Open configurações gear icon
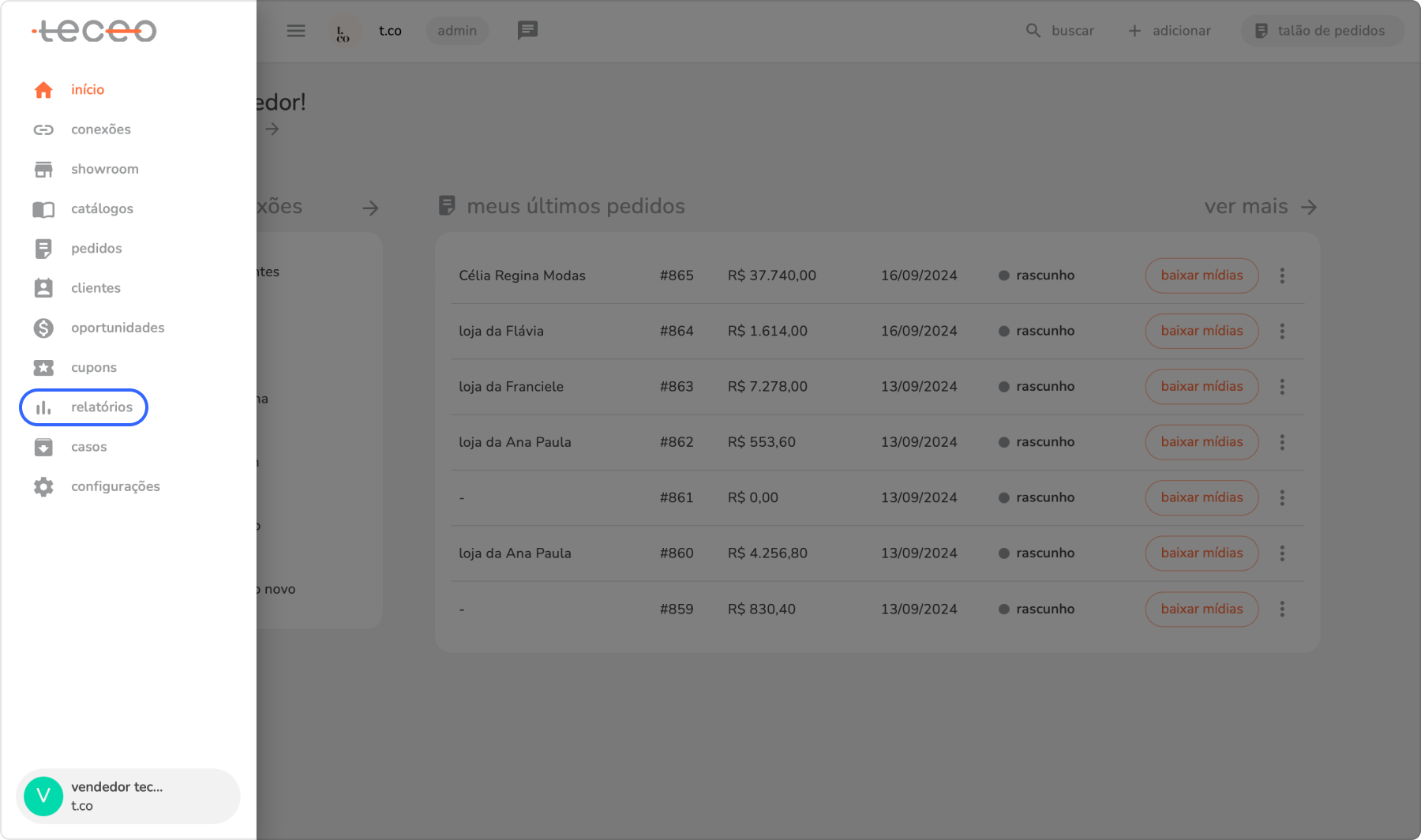 click(x=43, y=486)
